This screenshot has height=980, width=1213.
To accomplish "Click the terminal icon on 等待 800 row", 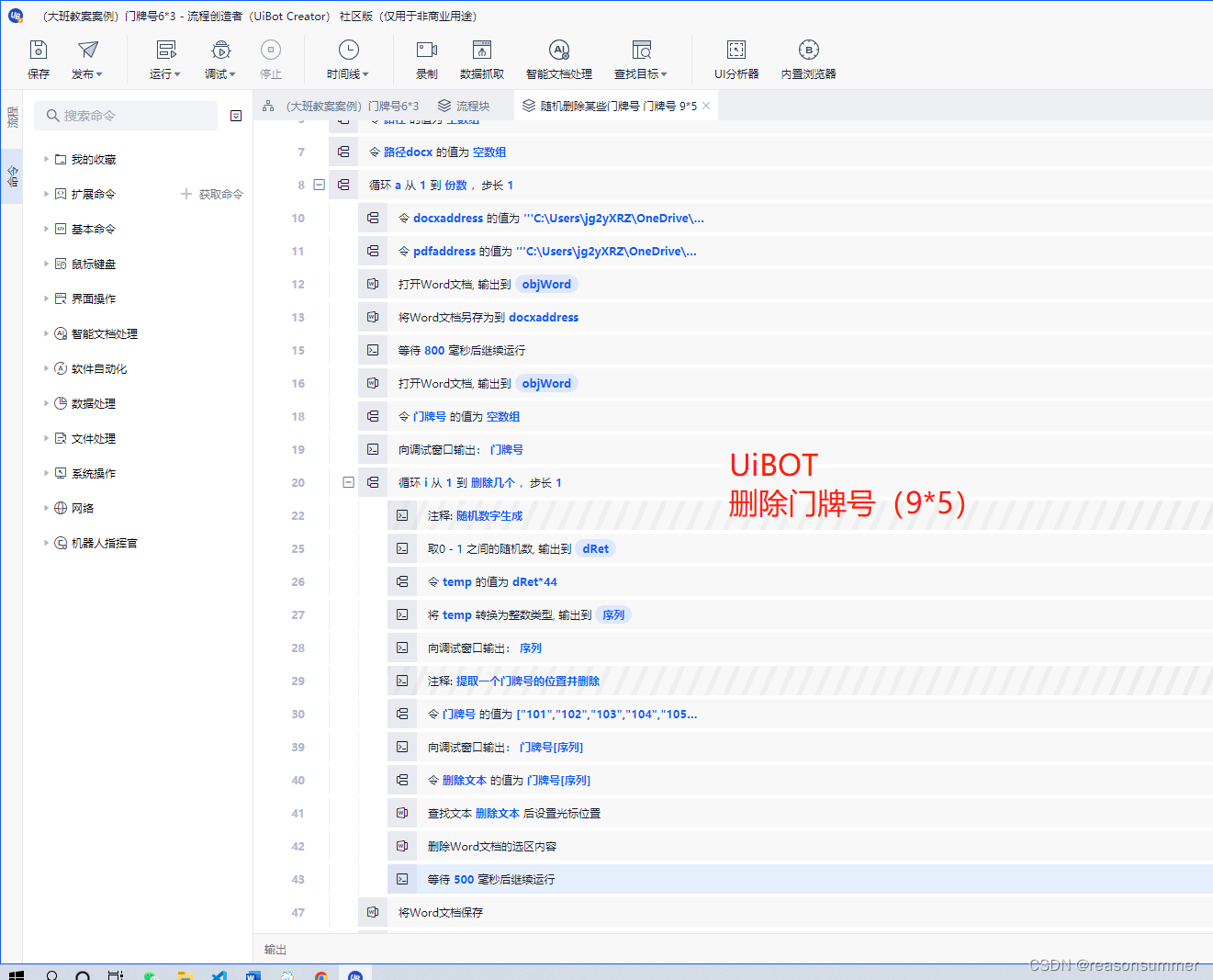I will [373, 351].
